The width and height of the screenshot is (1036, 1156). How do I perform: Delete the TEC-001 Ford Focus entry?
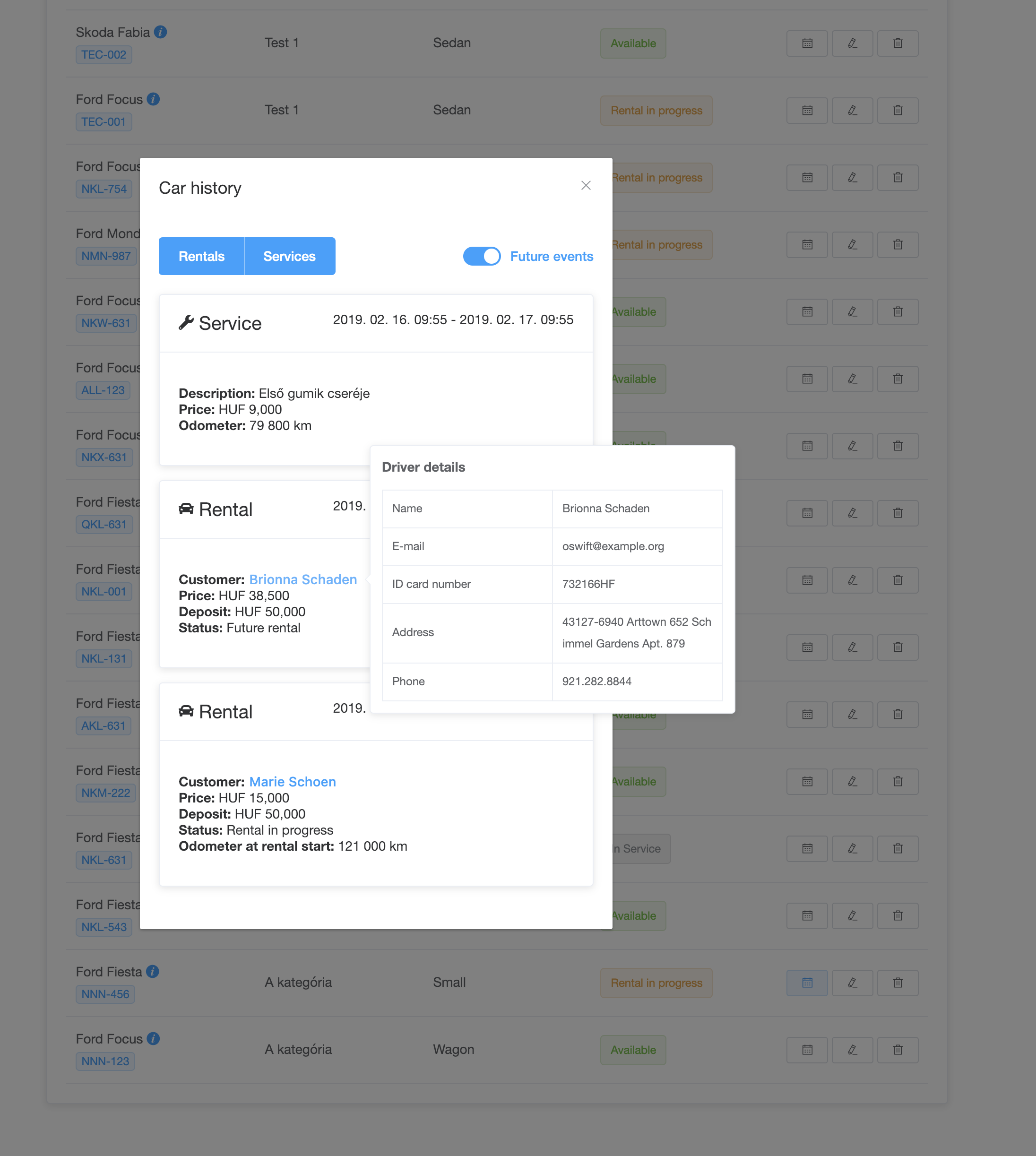click(x=898, y=111)
